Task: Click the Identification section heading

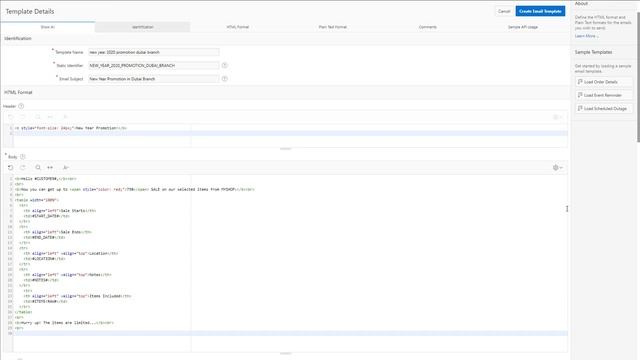Action: tap(18, 38)
